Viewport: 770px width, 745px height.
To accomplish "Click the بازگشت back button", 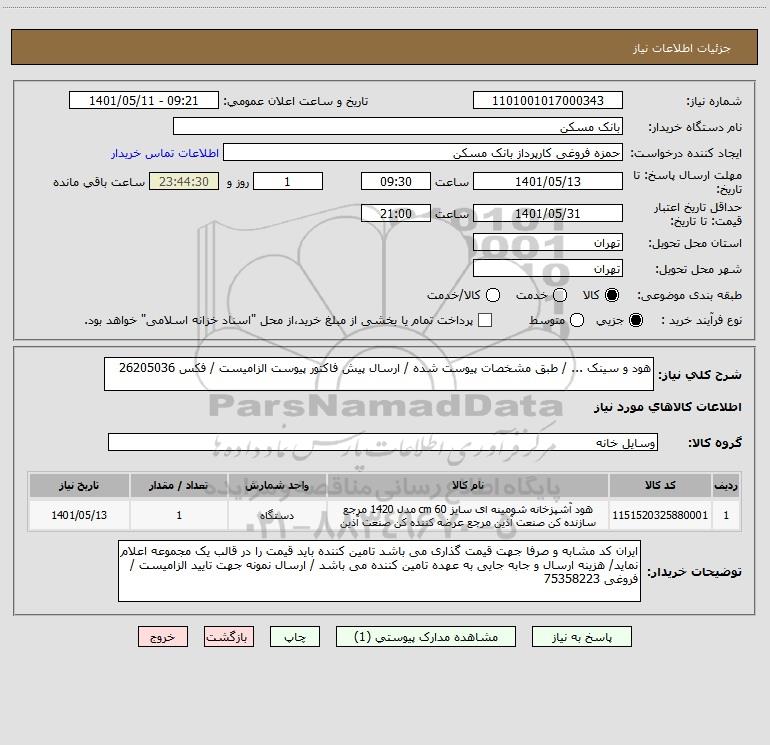I will pos(229,637).
